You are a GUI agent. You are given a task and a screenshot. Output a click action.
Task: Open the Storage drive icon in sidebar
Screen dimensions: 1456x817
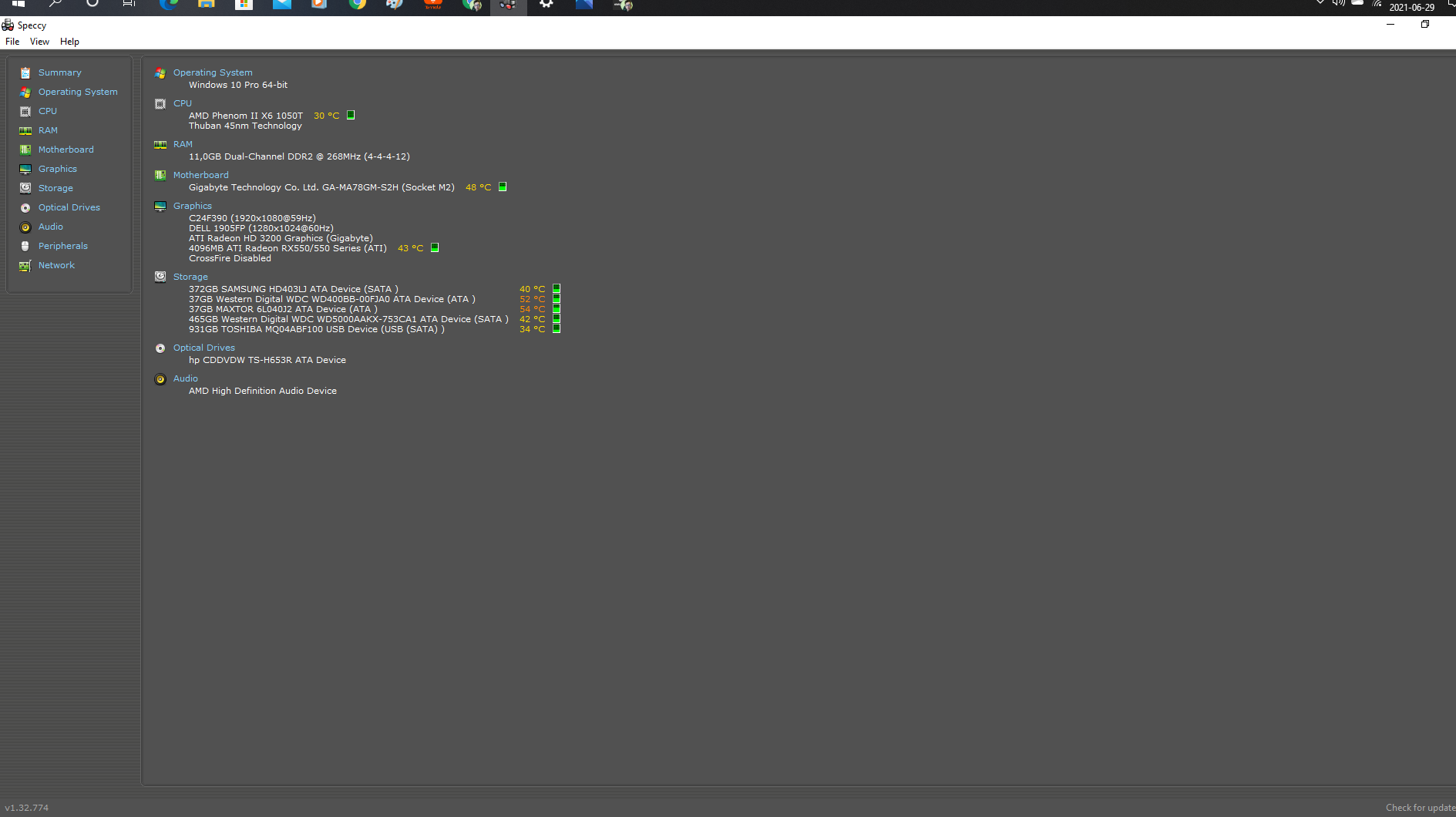coord(25,188)
